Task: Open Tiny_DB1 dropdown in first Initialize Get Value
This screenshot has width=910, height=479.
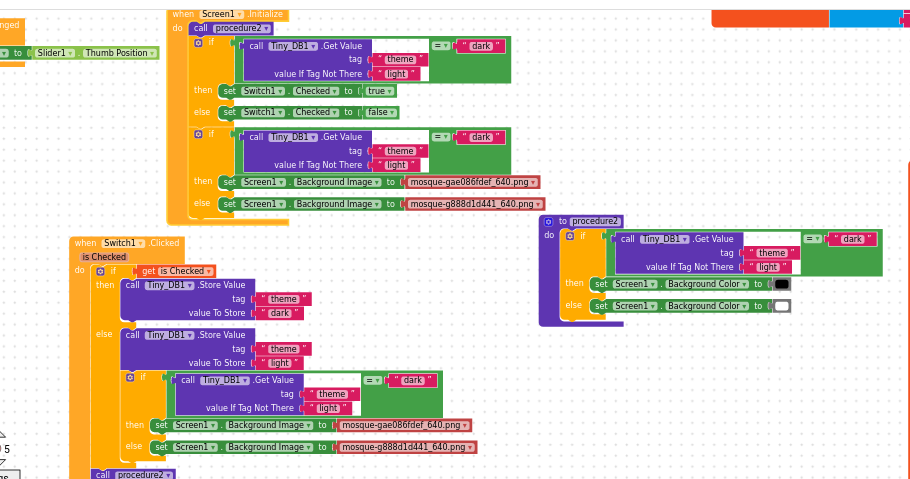Action: point(293,46)
